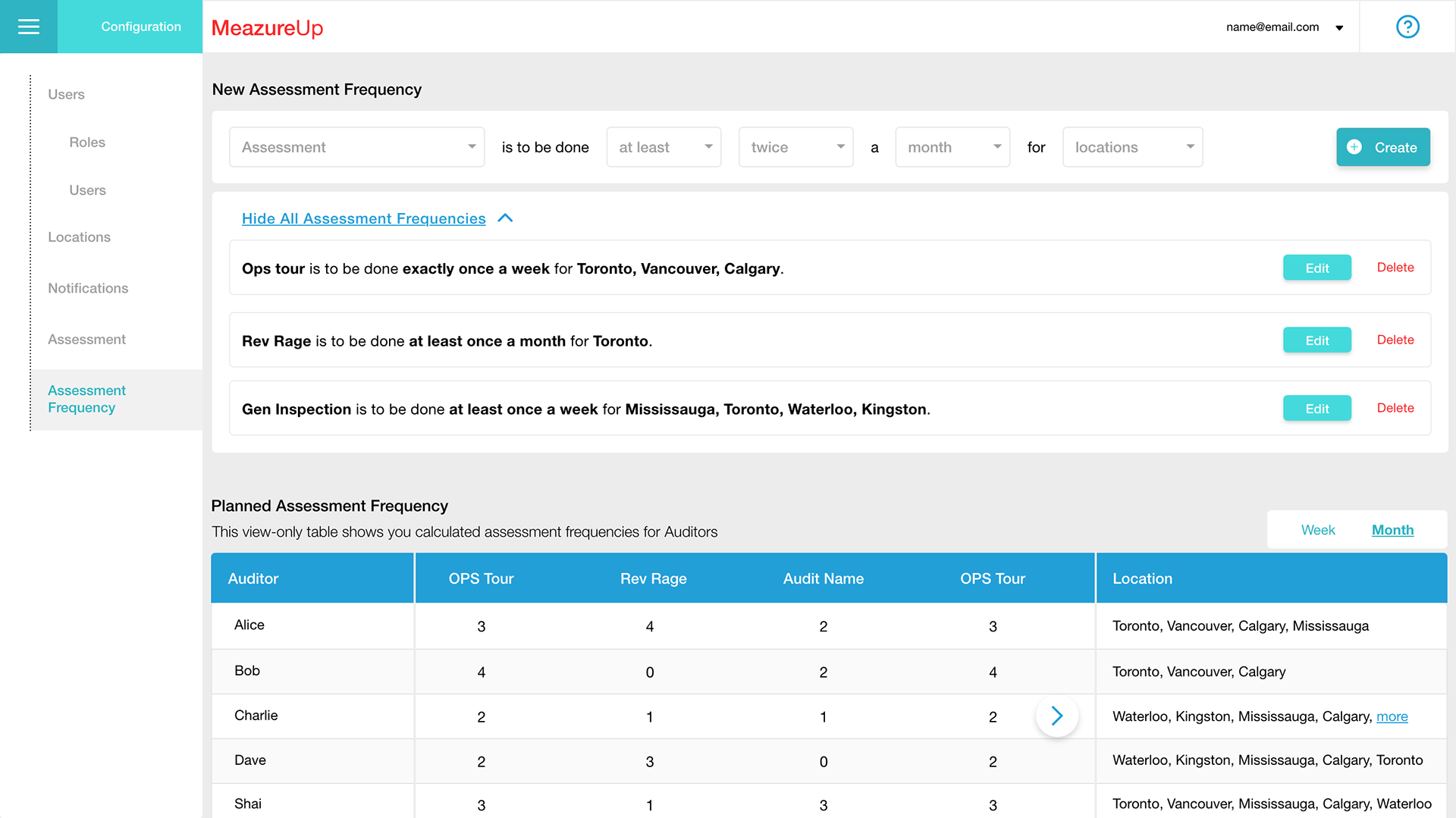Select the Shai row name
Screen dimensions: 1456x818
coord(247,804)
